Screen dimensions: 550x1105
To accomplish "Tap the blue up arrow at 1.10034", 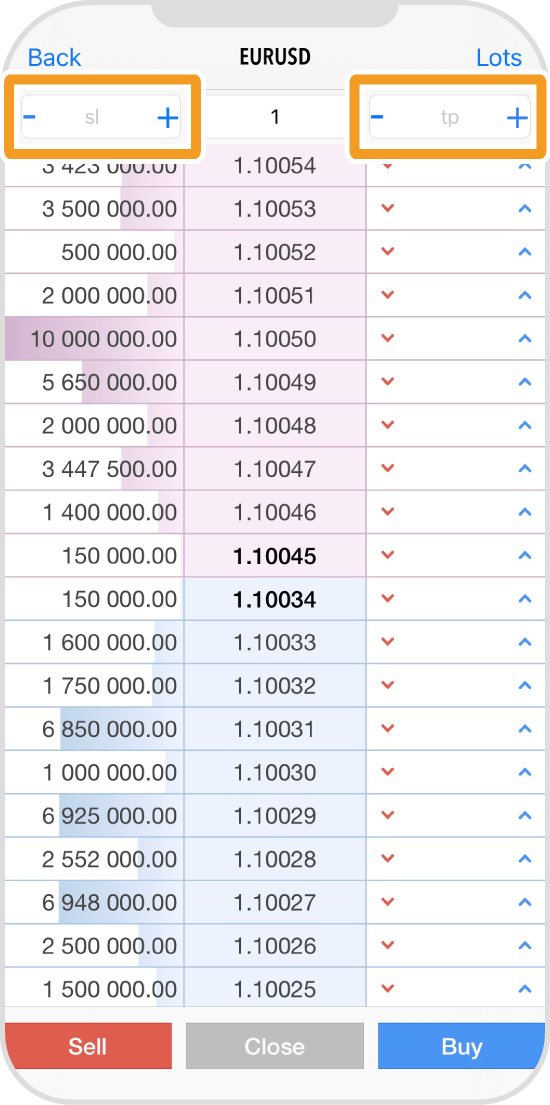I will pos(524,599).
